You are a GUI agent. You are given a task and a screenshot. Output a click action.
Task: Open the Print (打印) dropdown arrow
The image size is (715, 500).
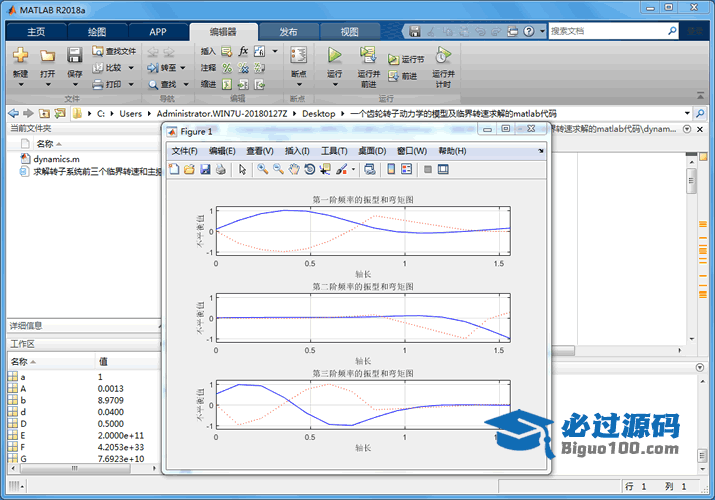(x=131, y=84)
